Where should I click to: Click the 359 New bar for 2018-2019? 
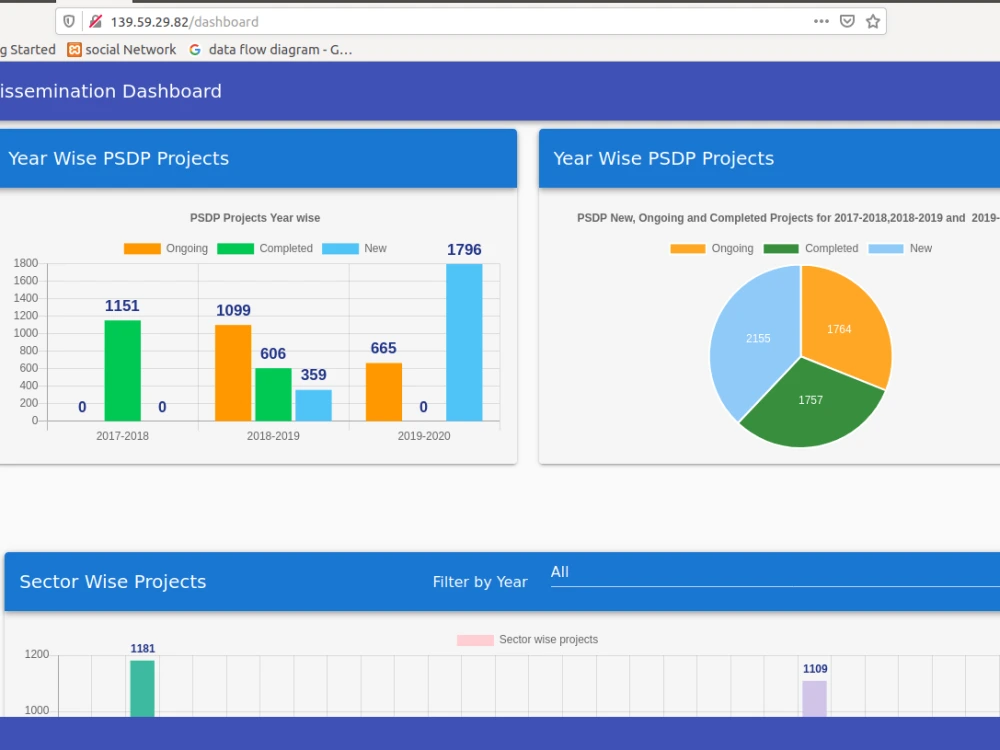313,405
